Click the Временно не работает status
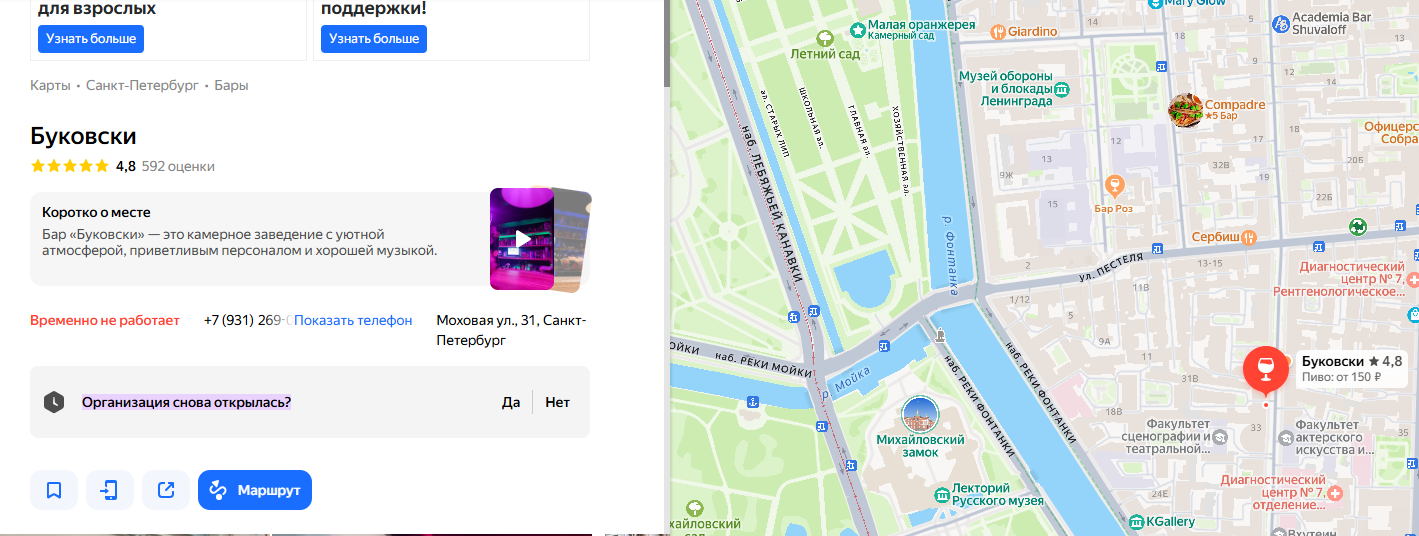Image resolution: width=1419 pixels, height=536 pixels. (x=105, y=320)
